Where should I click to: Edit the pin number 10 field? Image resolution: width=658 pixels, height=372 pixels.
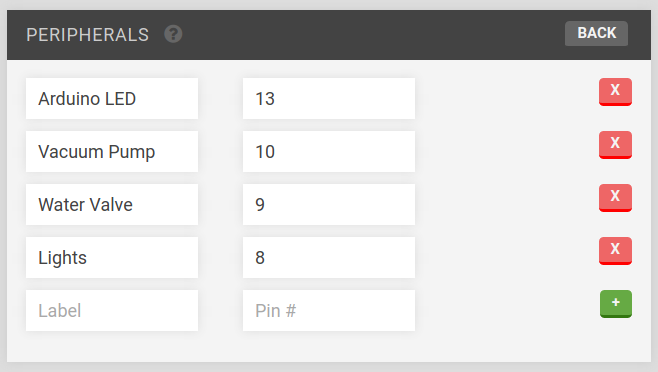point(329,152)
